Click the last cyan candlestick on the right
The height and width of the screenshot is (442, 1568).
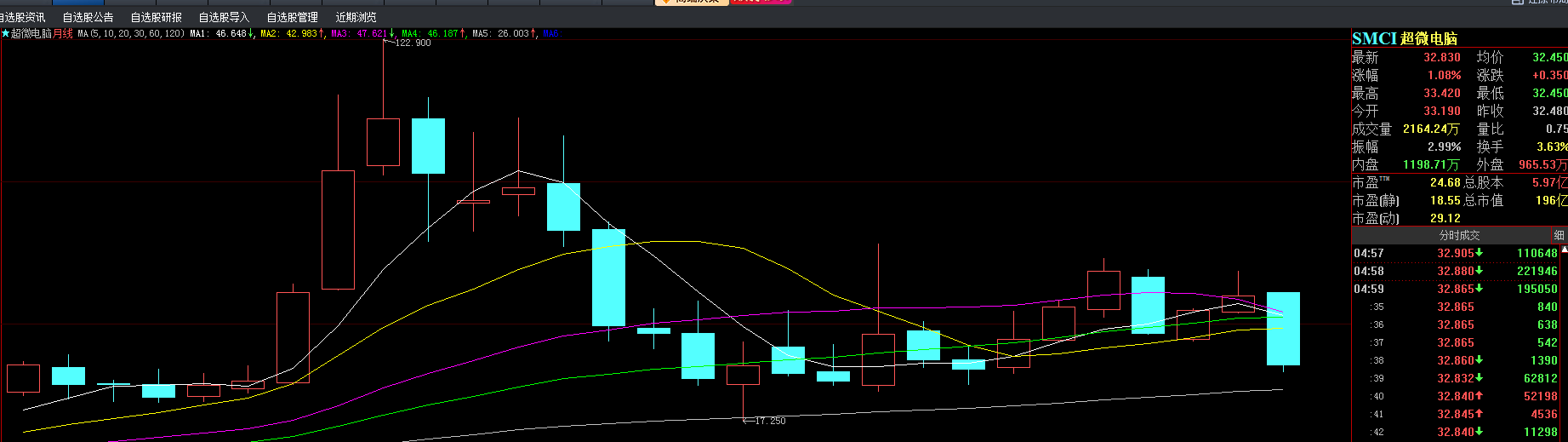pyautogui.click(x=1283, y=329)
